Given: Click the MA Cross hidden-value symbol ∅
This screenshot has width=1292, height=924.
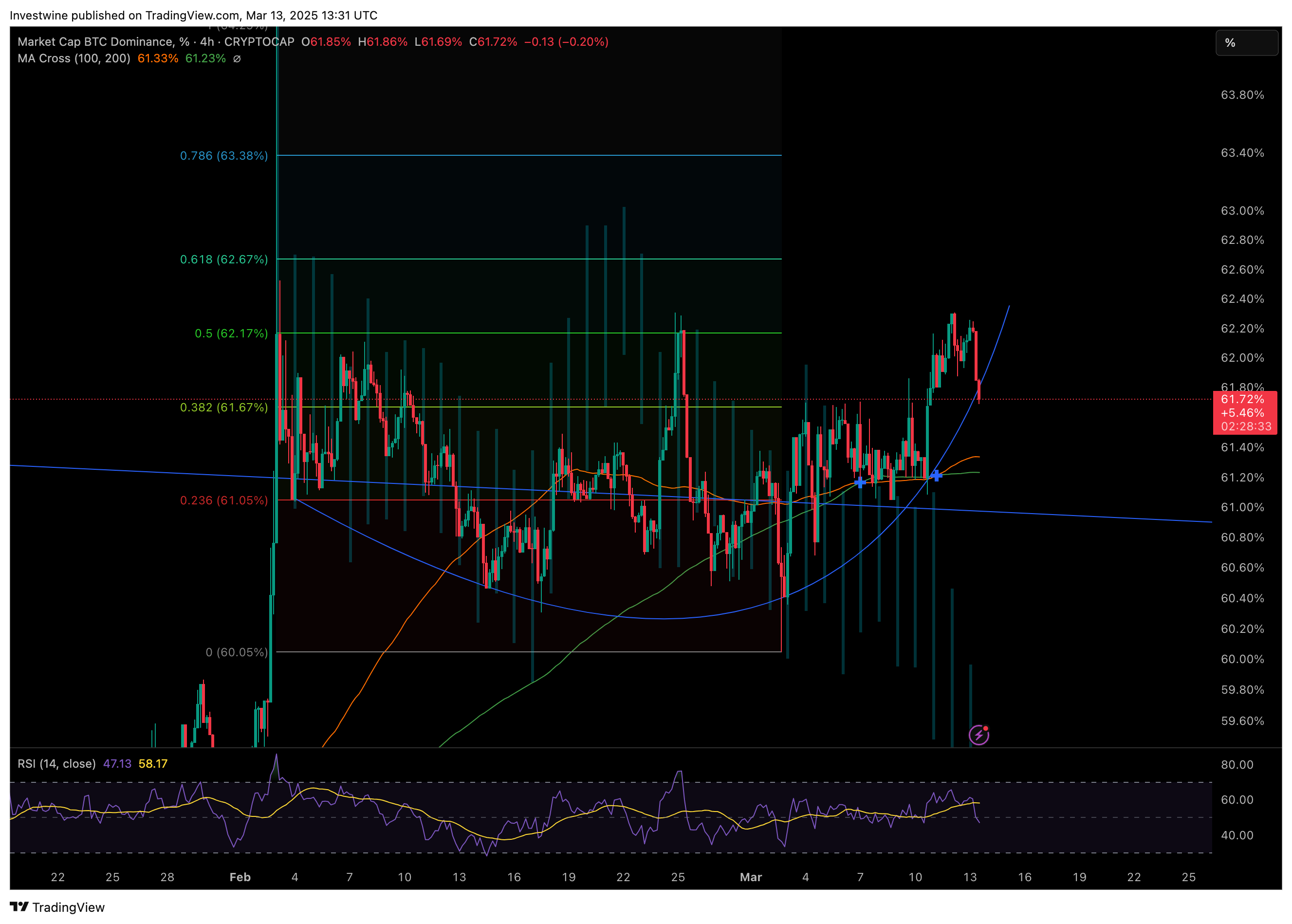Looking at the screenshot, I should (x=237, y=58).
